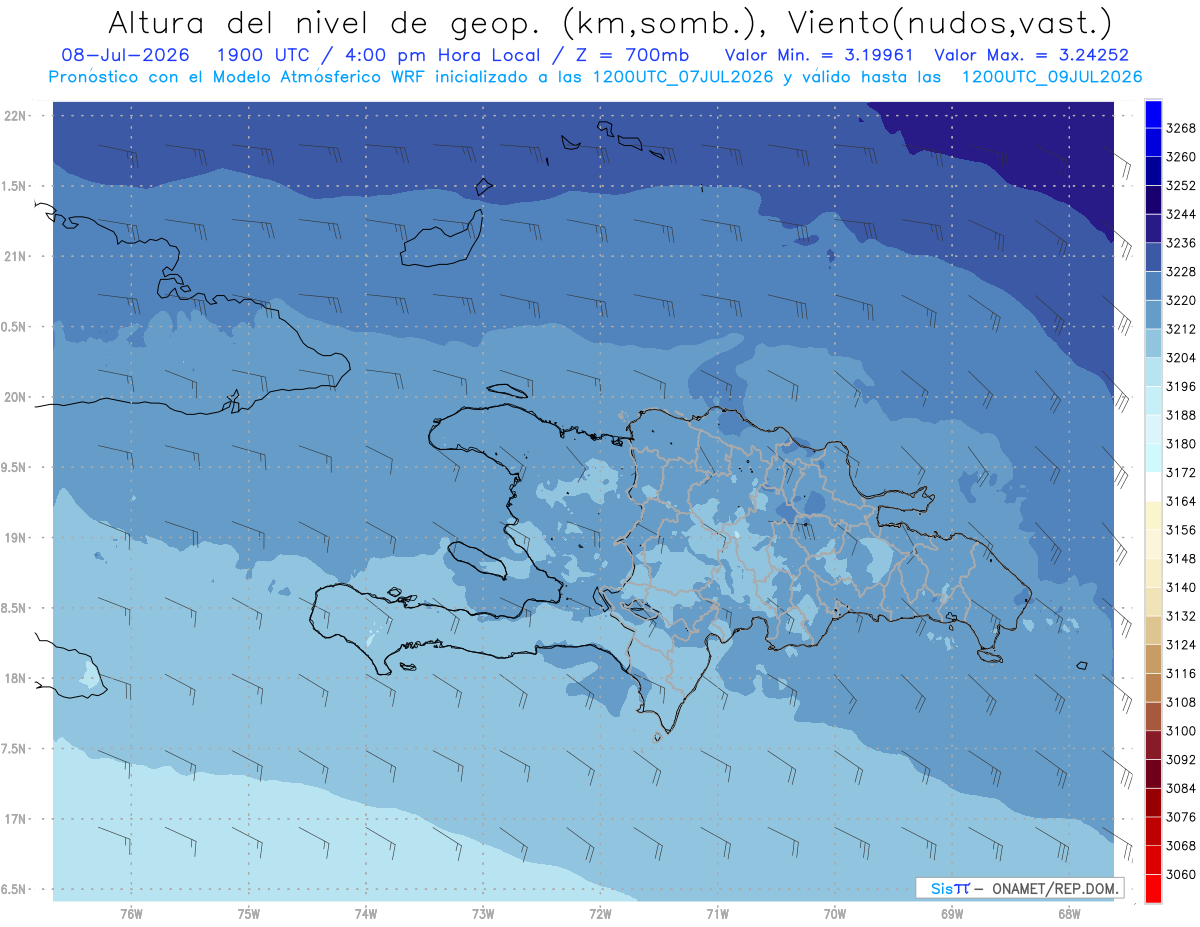This screenshot has height=927, width=1200.
Task: Click the map title 'Altura del nivel de geop.'
Action: pos(325,22)
